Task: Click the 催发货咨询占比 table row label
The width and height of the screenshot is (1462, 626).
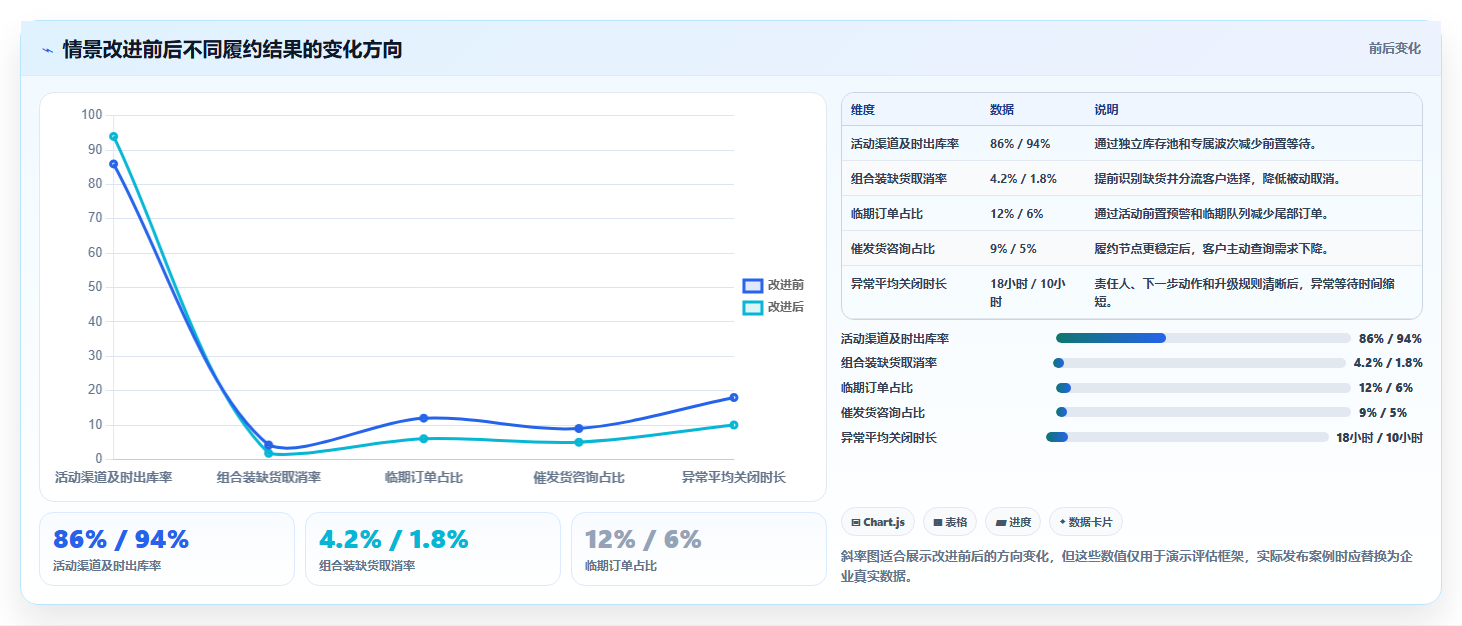Action: tap(893, 249)
